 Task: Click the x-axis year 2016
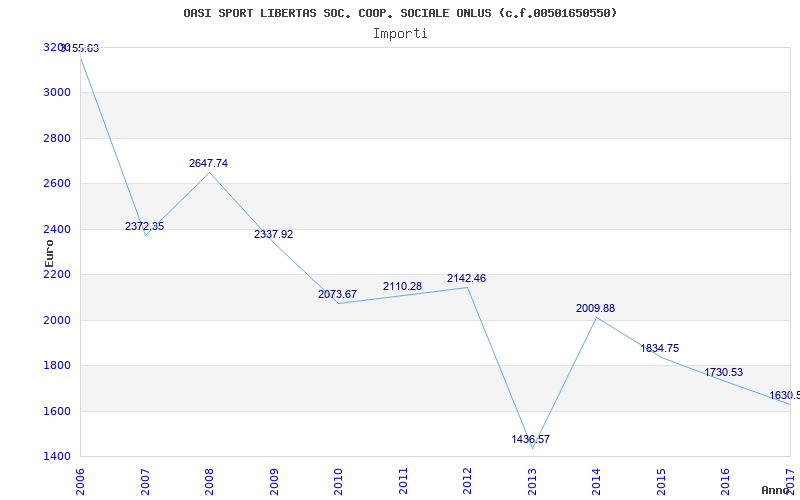pos(726,482)
